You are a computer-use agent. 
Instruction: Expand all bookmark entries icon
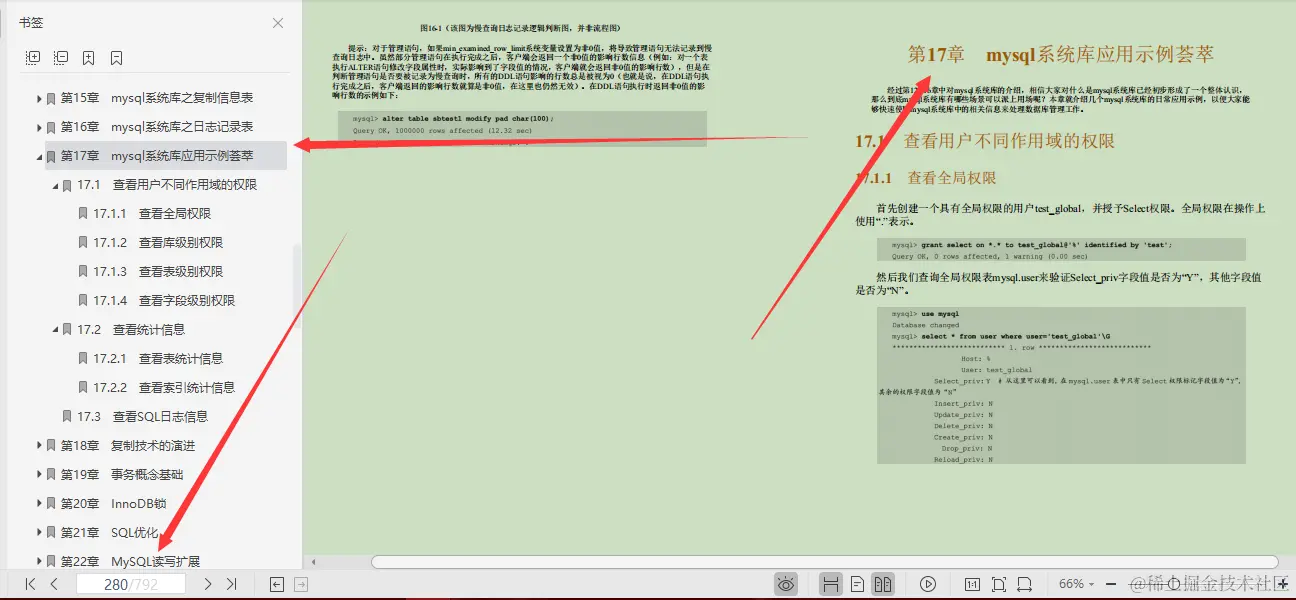(34, 57)
